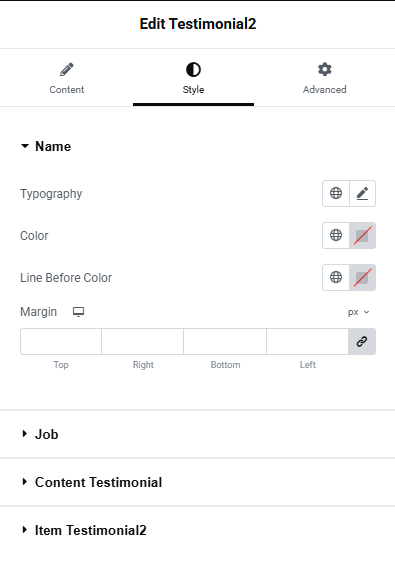Expand the Item Testimonial2 section
Viewport: 395px width, 563px height.
pyautogui.click(x=84, y=530)
